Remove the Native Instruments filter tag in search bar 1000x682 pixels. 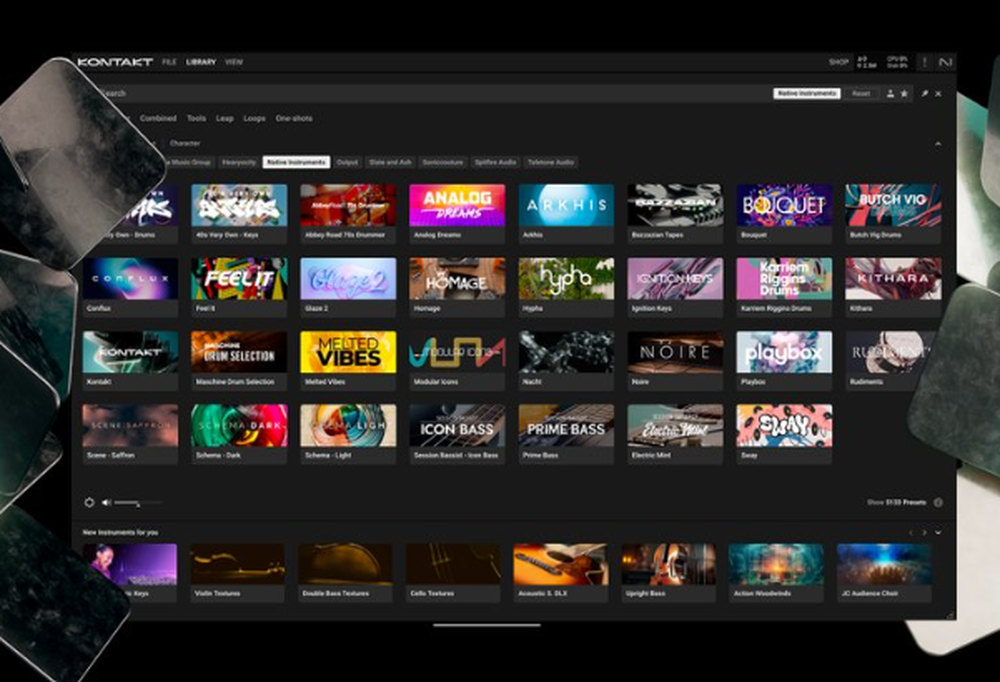[807, 93]
